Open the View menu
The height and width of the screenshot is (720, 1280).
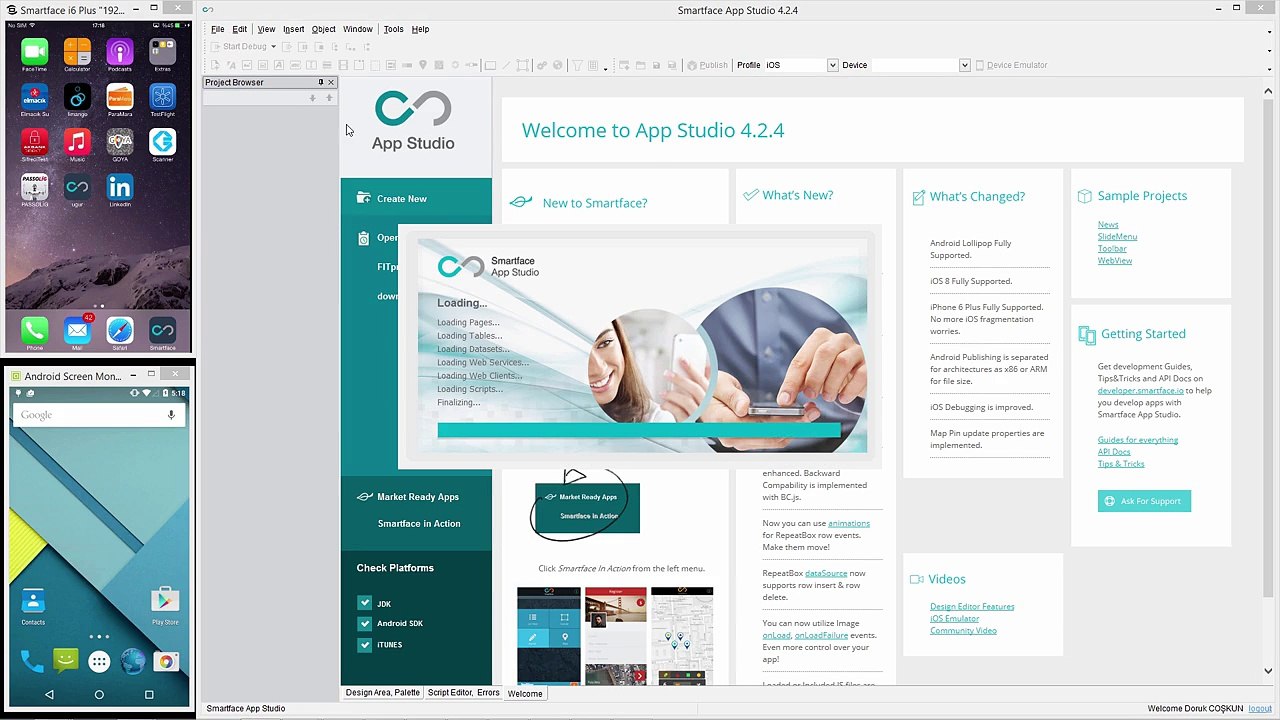pos(266,29)
